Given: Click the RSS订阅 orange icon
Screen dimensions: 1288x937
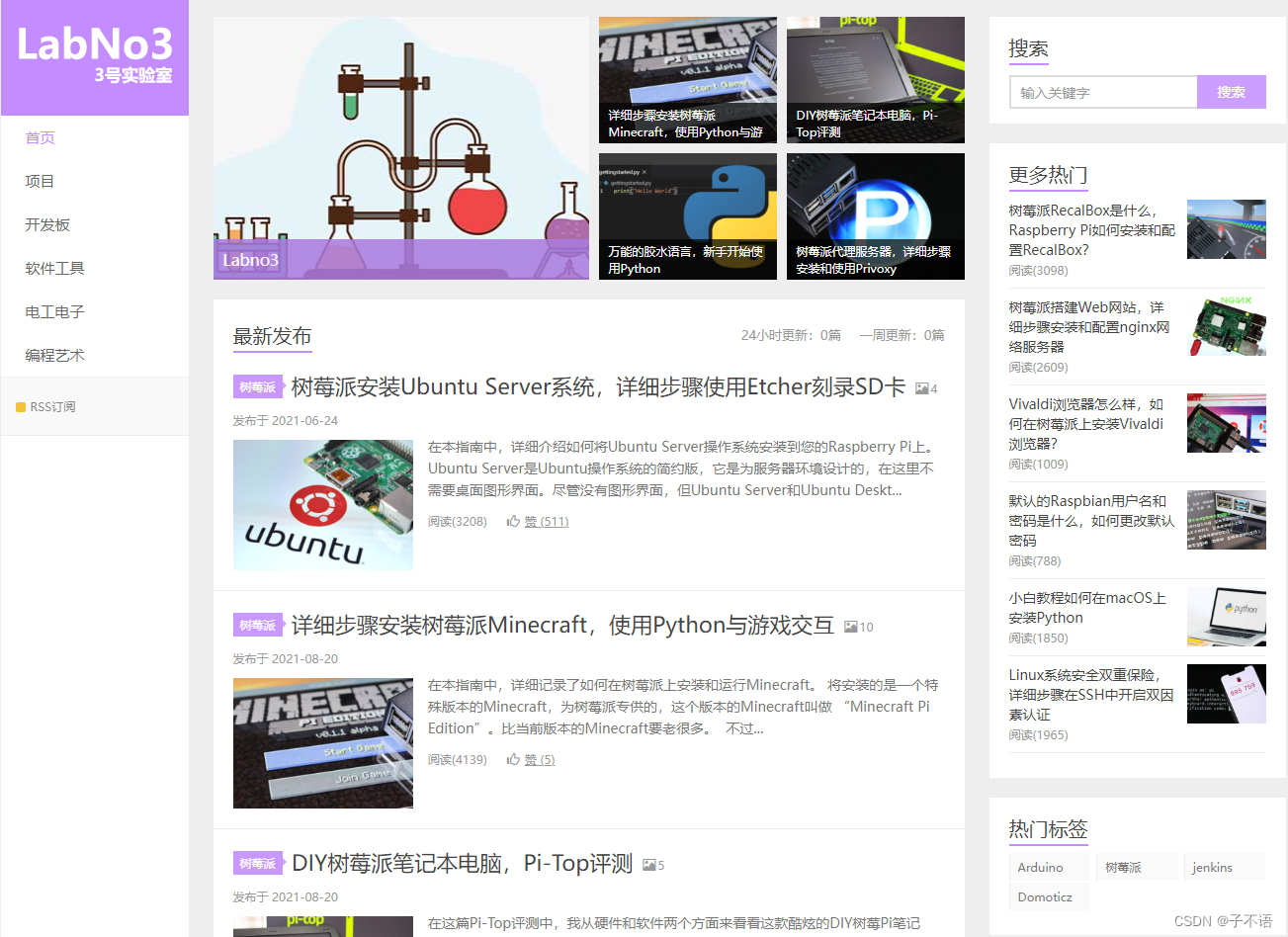Looking at the screenshot, I should point(21,407).
